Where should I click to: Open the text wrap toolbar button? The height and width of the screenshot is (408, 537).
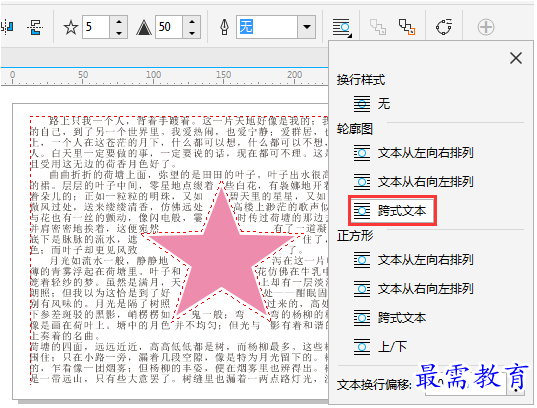coord(341,28)
